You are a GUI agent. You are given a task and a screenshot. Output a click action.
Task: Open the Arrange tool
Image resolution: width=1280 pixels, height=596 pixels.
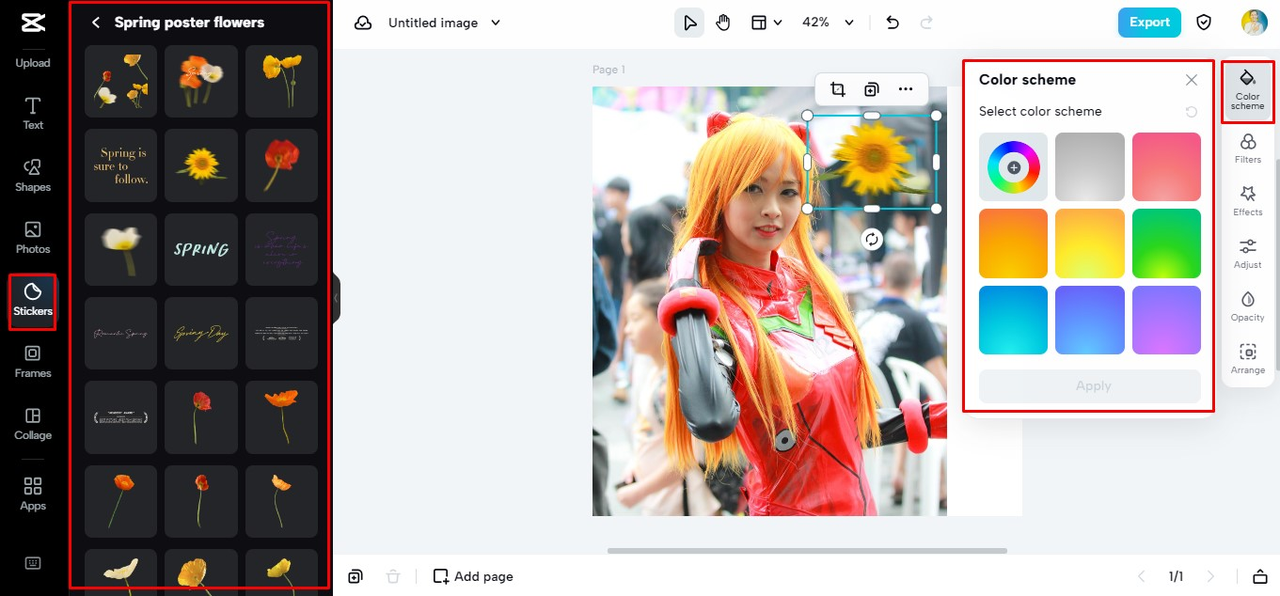[x=1248, y=359]
